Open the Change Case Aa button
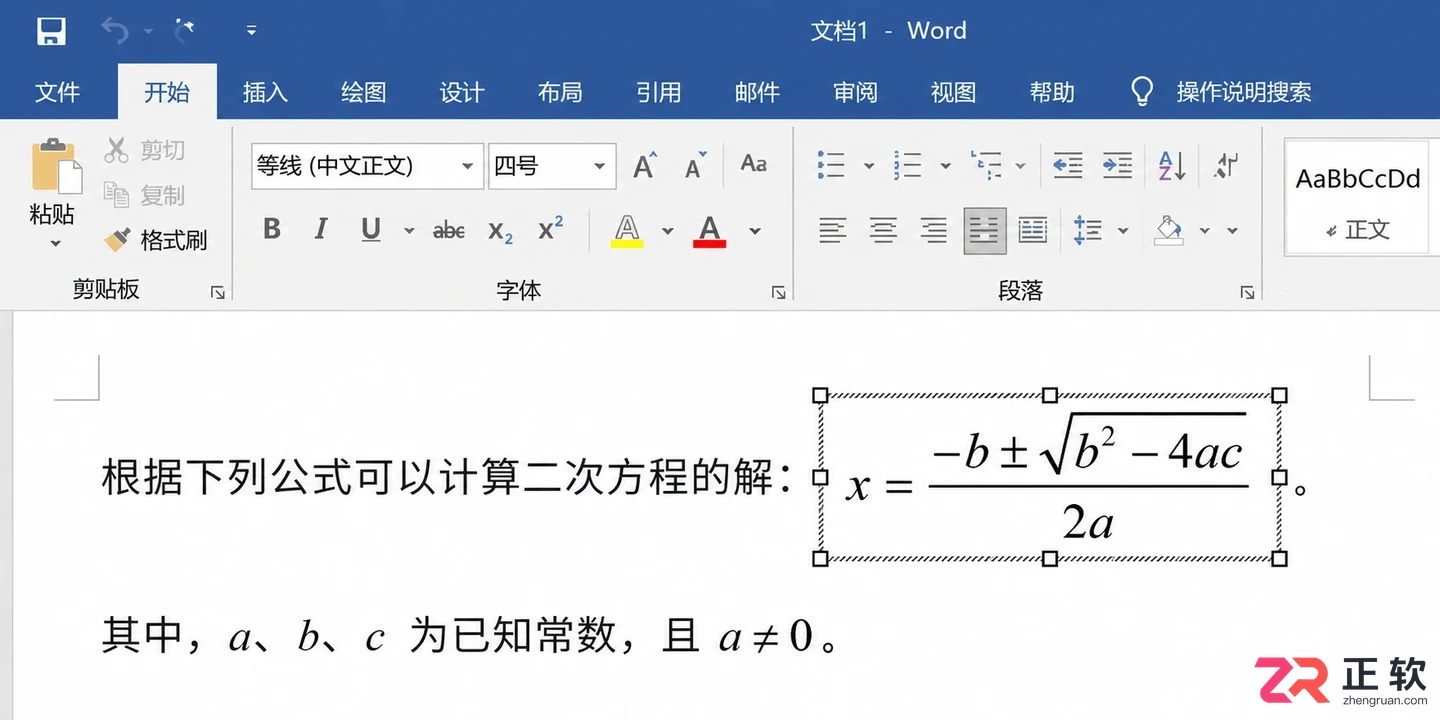This screenshot has width=1440, height=720. click(x=754, y=164)
